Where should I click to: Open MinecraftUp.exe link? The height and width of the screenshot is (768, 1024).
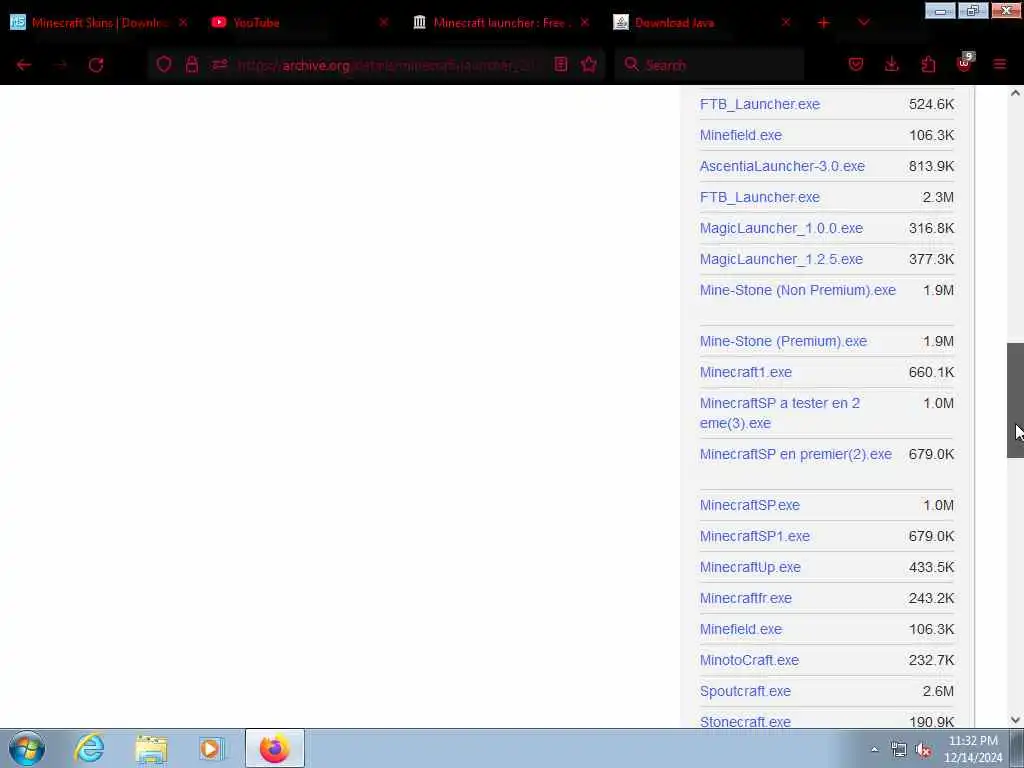coord(750,567)
